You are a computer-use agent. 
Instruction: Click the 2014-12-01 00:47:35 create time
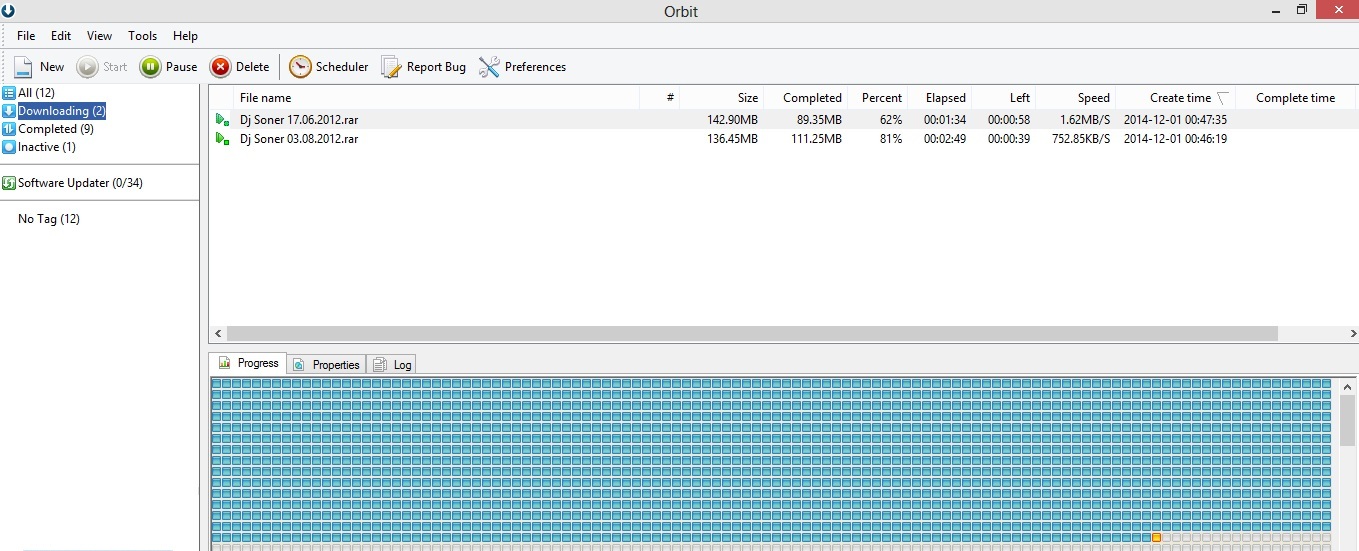(x=1175, y=120)
